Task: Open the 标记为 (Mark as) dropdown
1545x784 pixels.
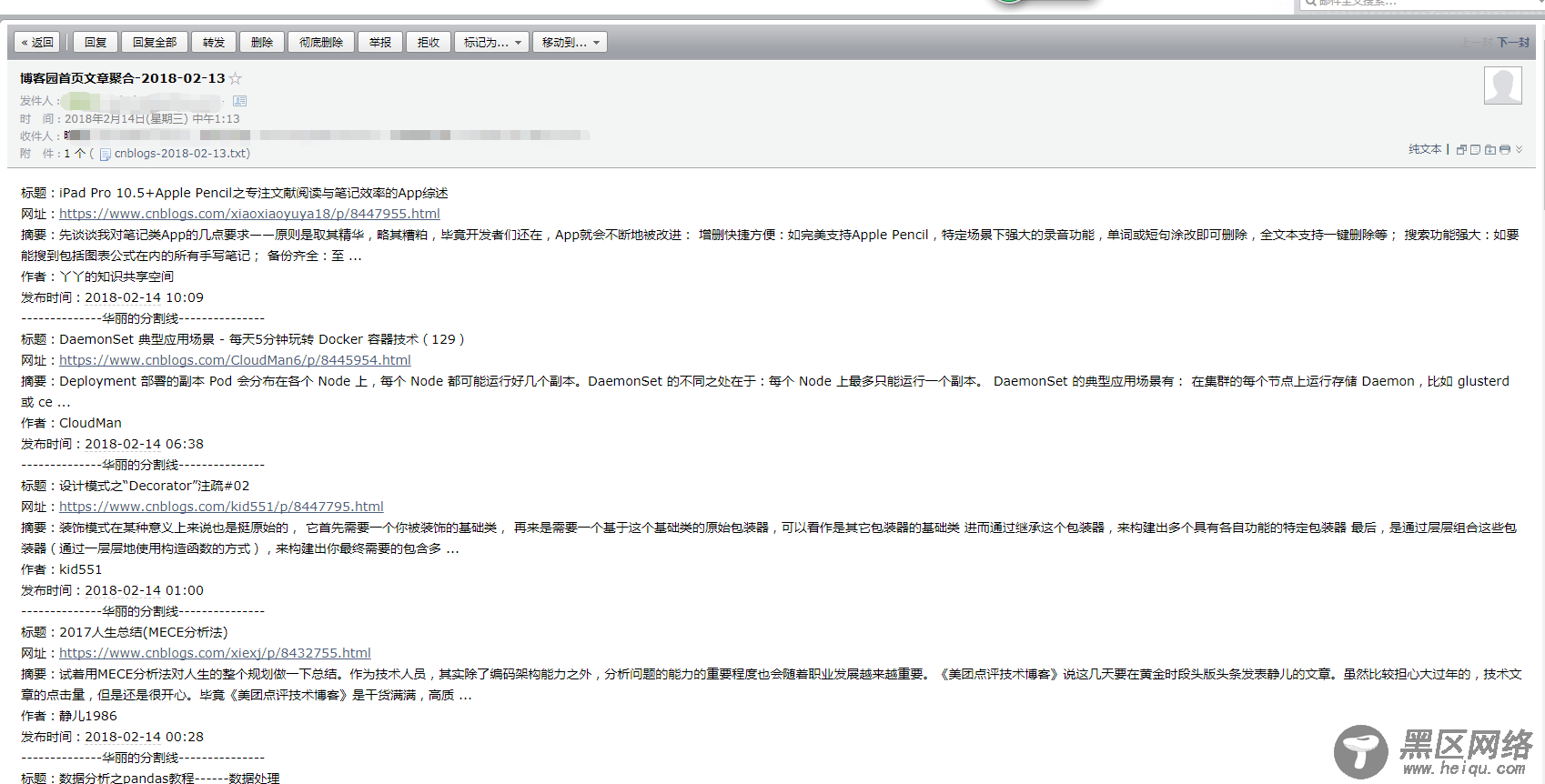Action: pyautogui.click(x=491, y=43)
